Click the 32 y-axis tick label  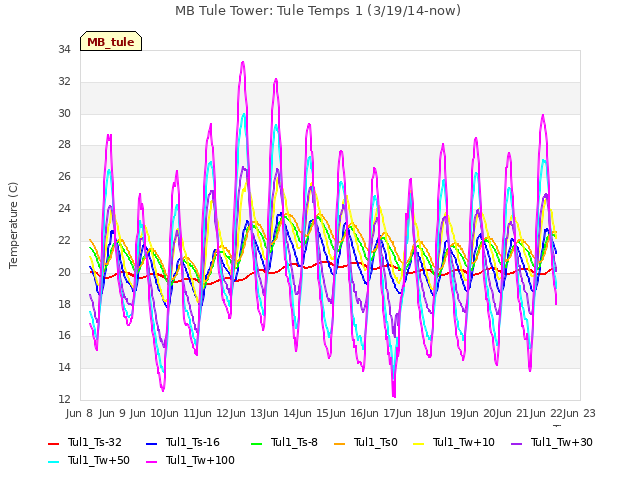(64, 81)
